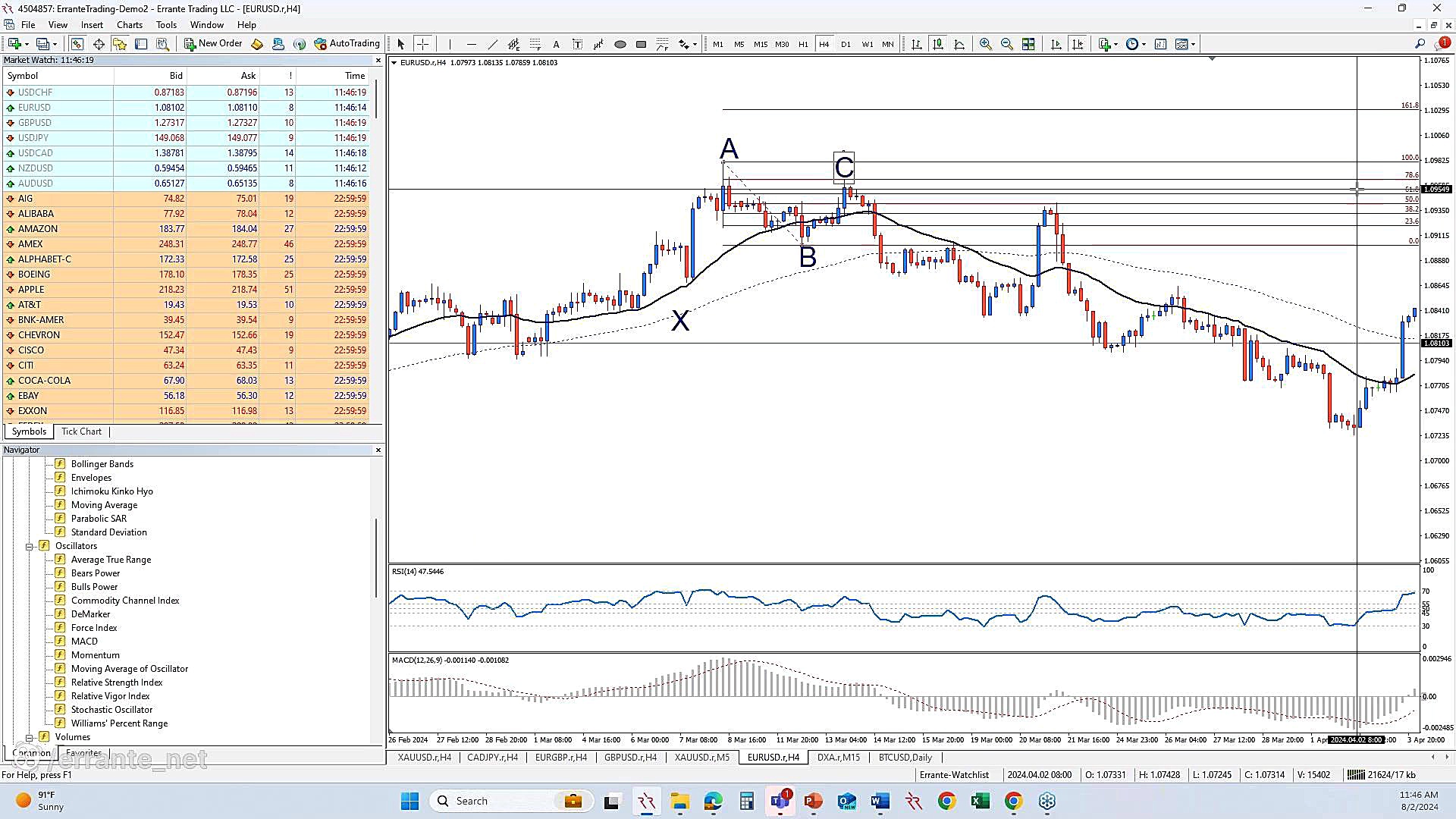Open the MetaEditor yellow book icon
Image resolution: width=1456 pixels, height=819 pixels.
[x=257, y=44]
